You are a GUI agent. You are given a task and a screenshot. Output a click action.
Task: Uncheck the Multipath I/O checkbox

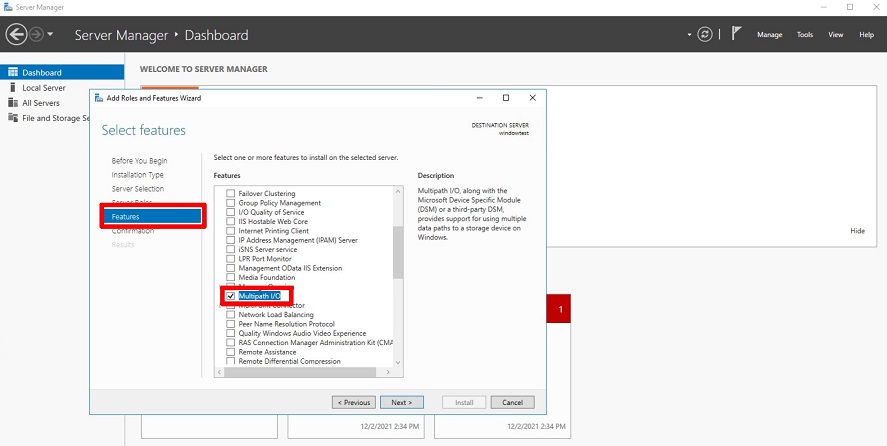pyautogui.click(x=231, y=296)
